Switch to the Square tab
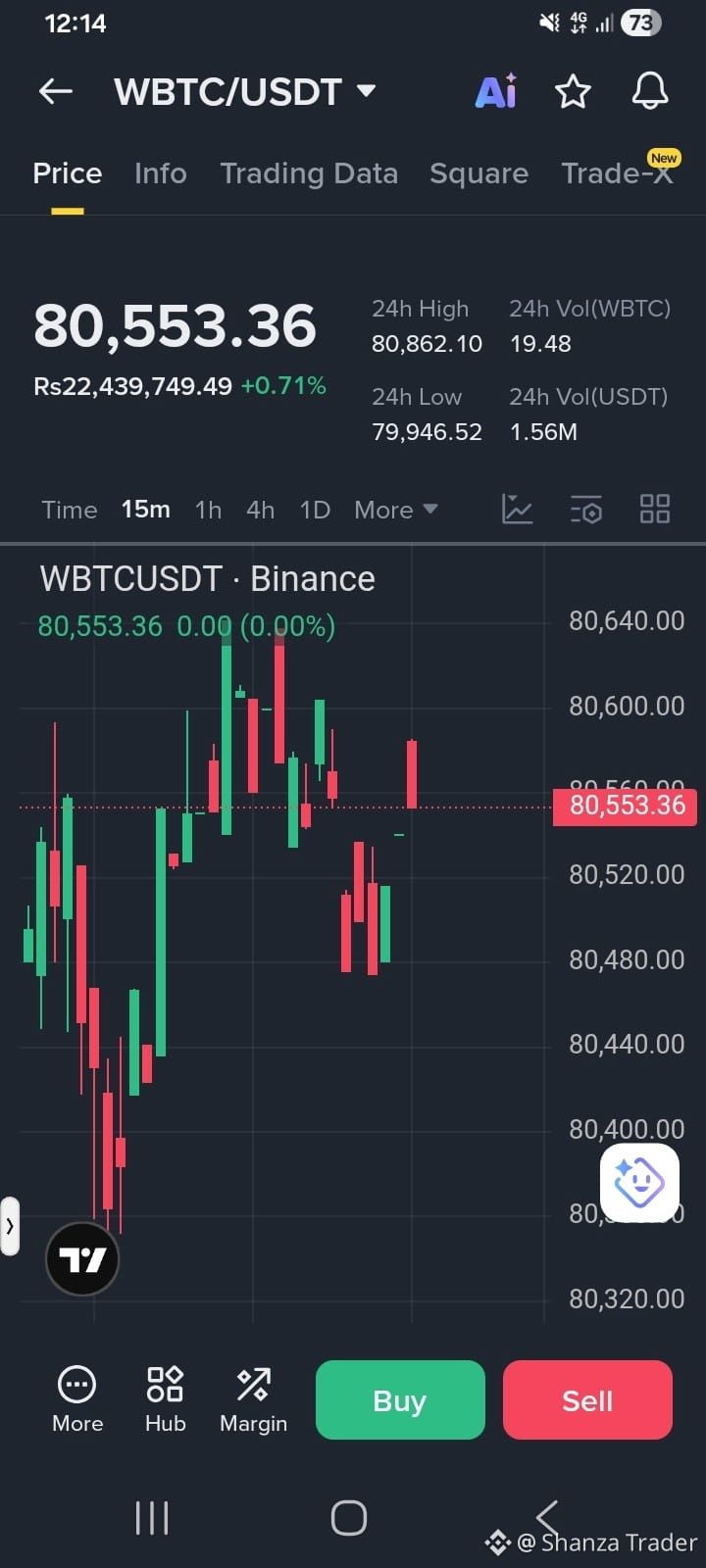 479,173
